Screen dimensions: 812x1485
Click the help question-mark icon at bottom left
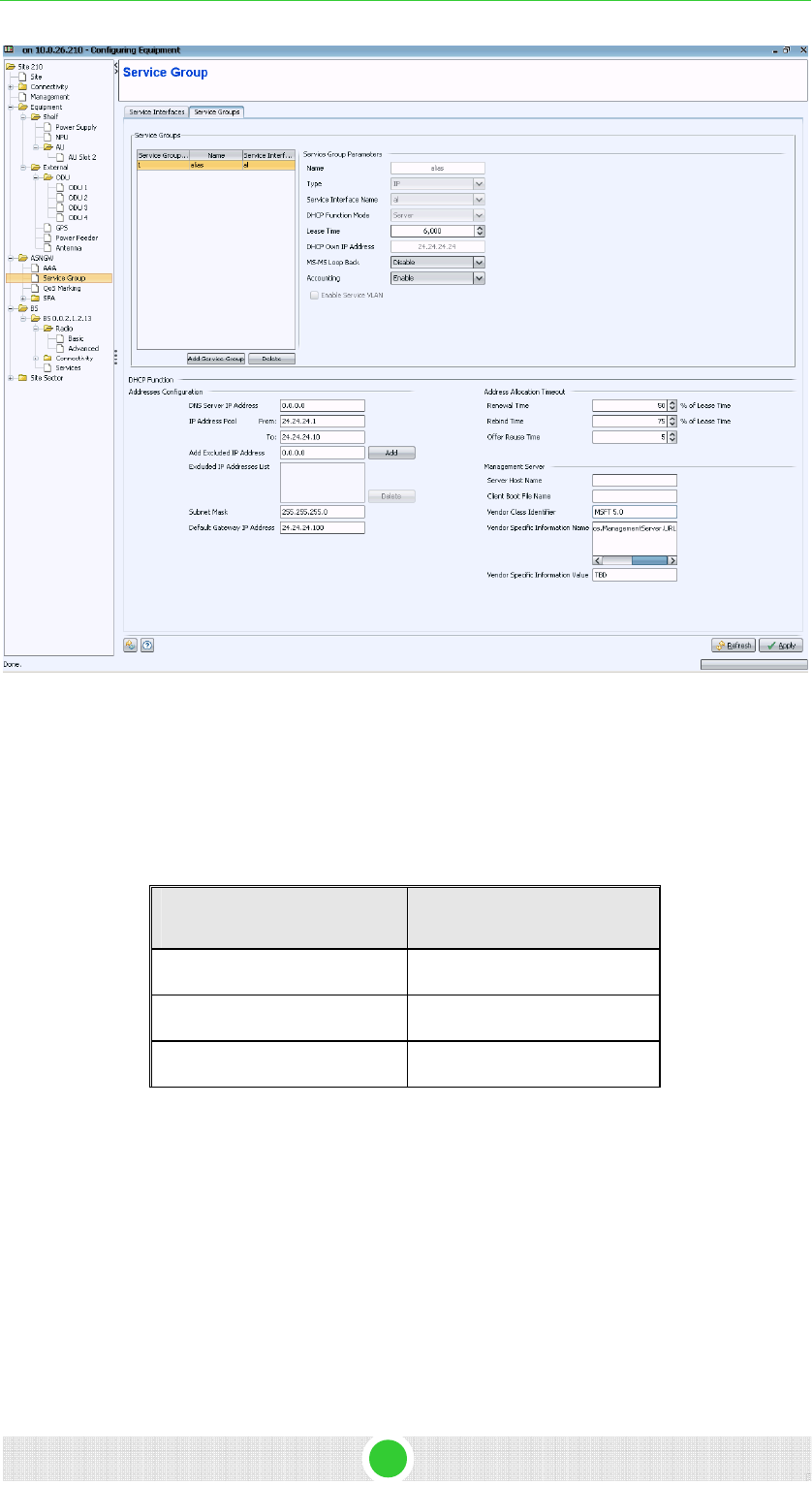147,644
